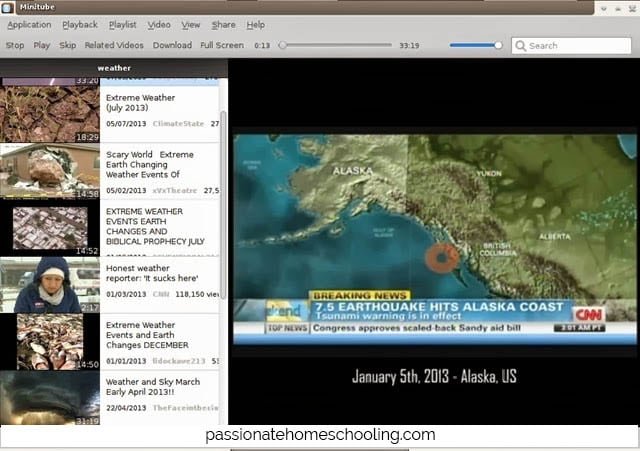
Task: Click the 'weather' playlist header
Action: (114, 68)
